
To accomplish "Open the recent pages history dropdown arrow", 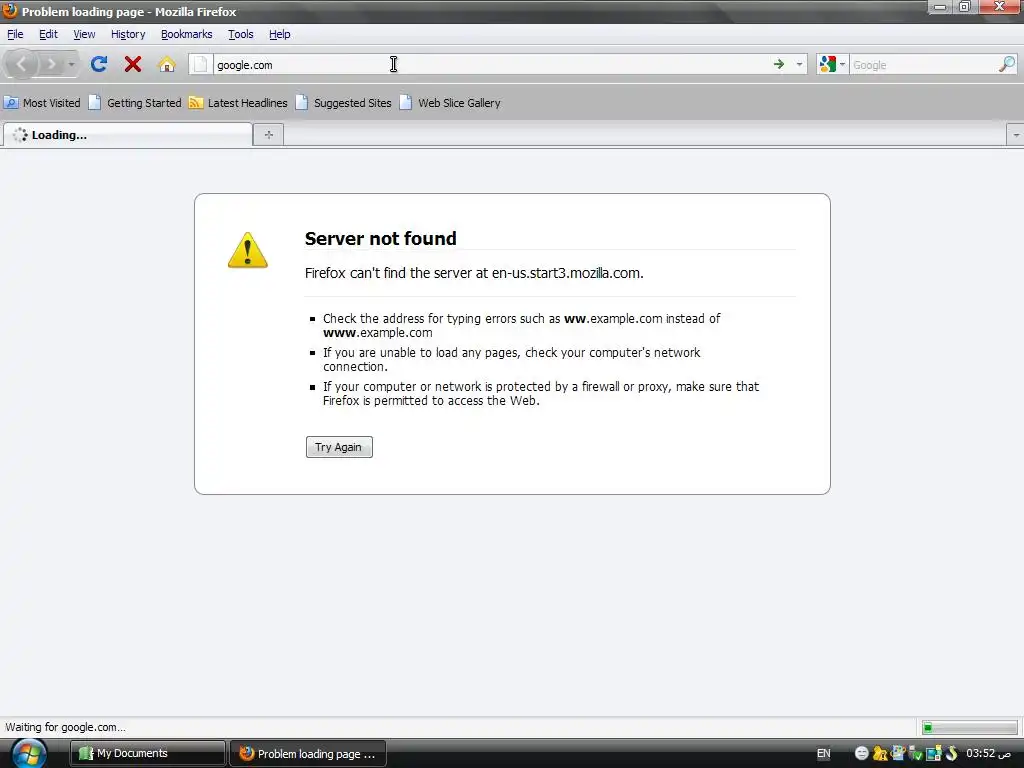I will (71, 64).
